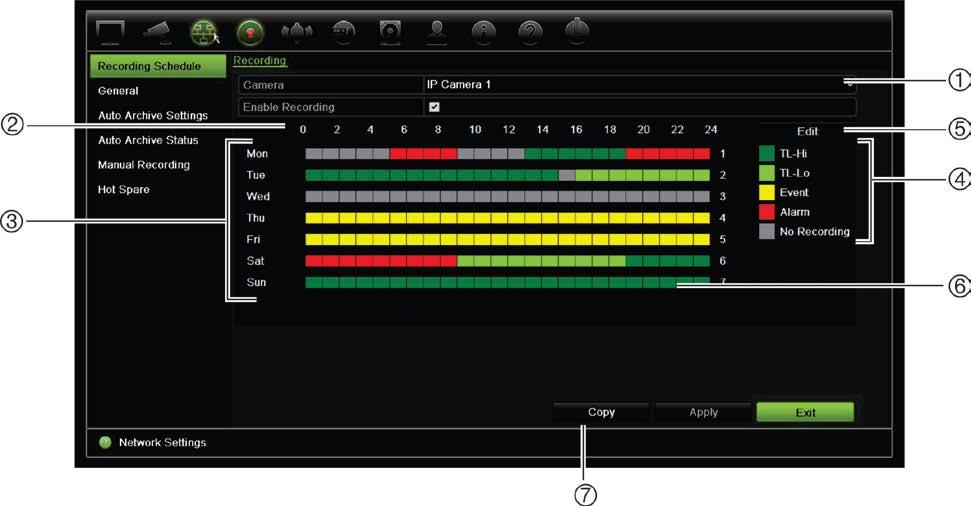Screen dimensions: 971x506
Task: Click row number 1 beside Monday's schedule
Action: coord(723,154)
